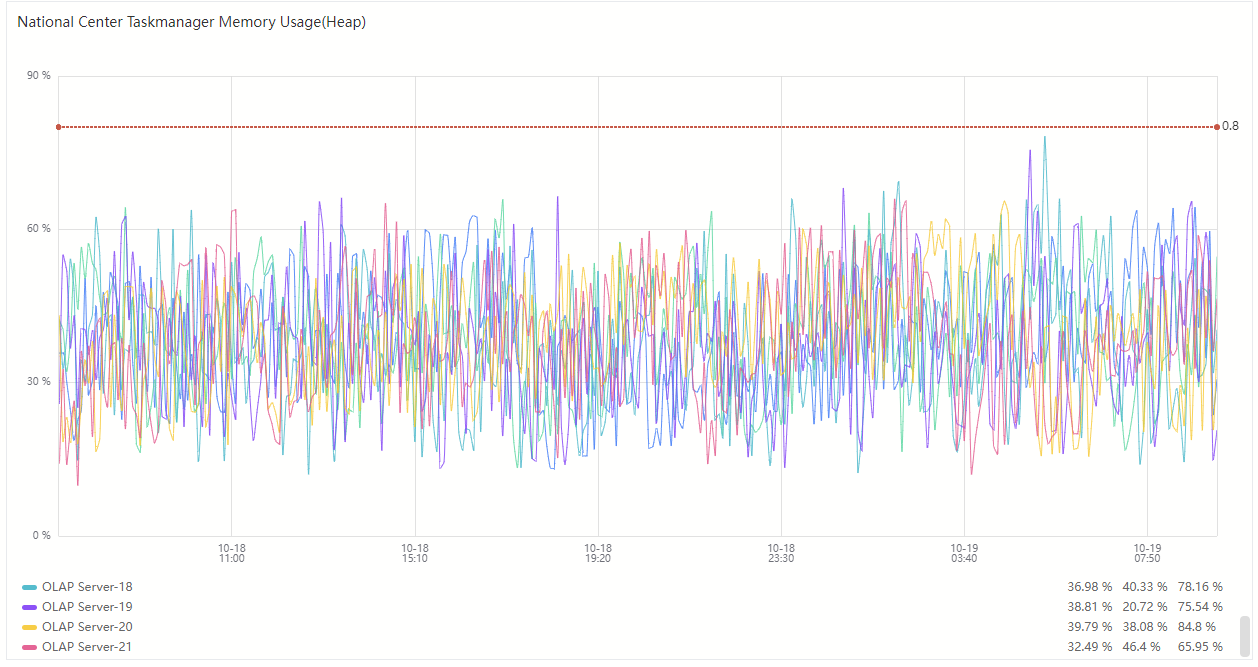Image resolution: width=1258 pixels, height=667 pixels.
Task: Click the OLAP Server-18 teal color swatch
Action: [29, 587]
